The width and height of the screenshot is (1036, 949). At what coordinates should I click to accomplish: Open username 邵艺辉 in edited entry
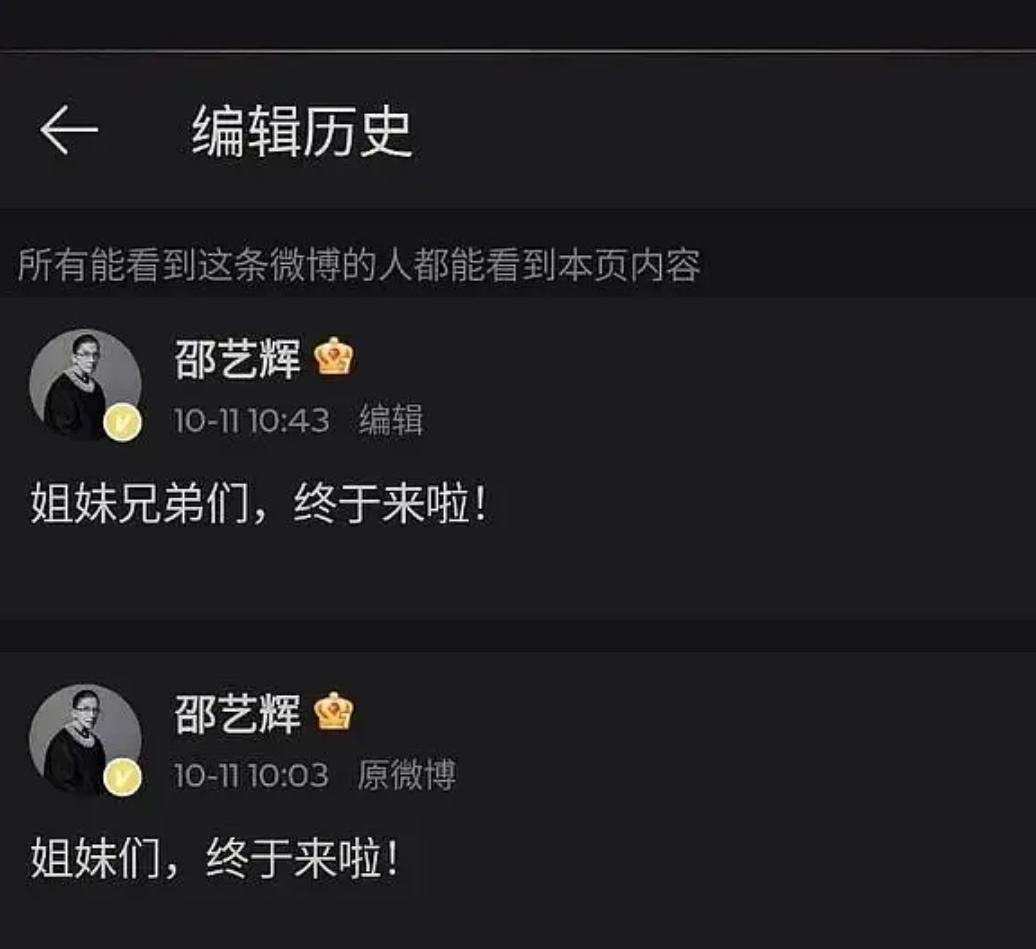[237, 359]
